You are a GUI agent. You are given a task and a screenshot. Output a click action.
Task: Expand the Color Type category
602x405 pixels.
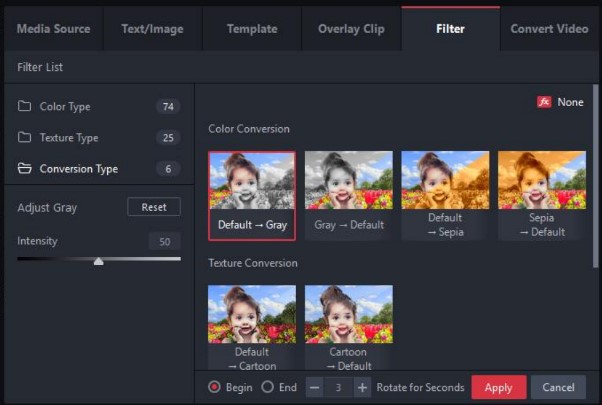click(65, 107)
